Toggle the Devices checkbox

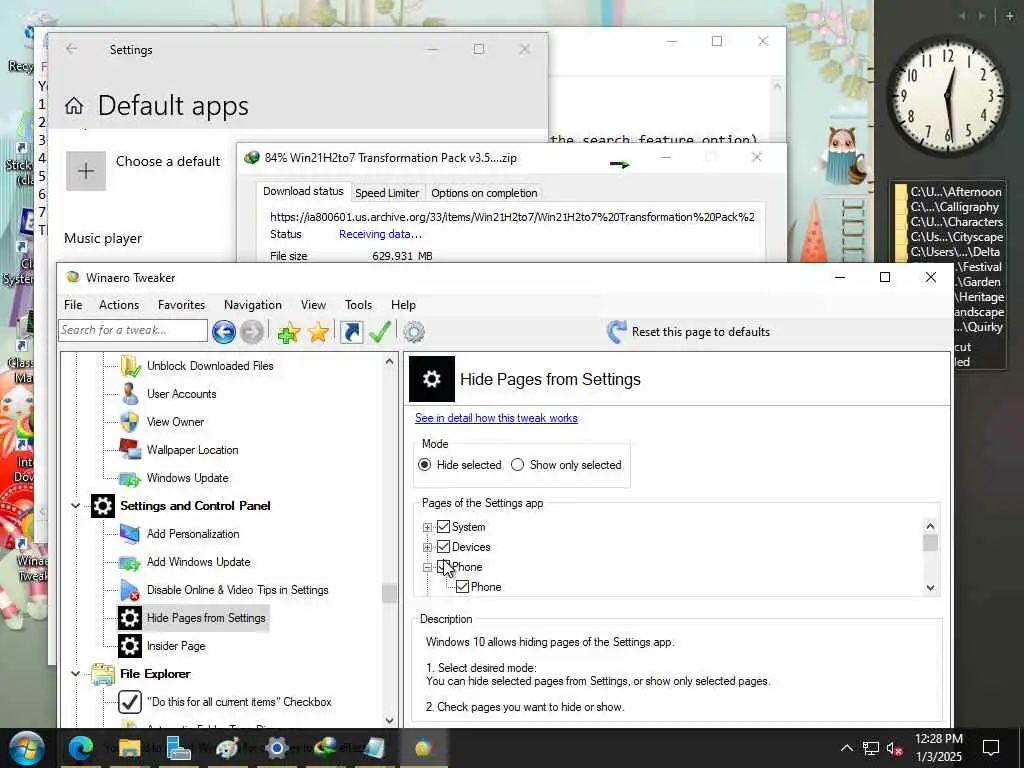(443, 547)
